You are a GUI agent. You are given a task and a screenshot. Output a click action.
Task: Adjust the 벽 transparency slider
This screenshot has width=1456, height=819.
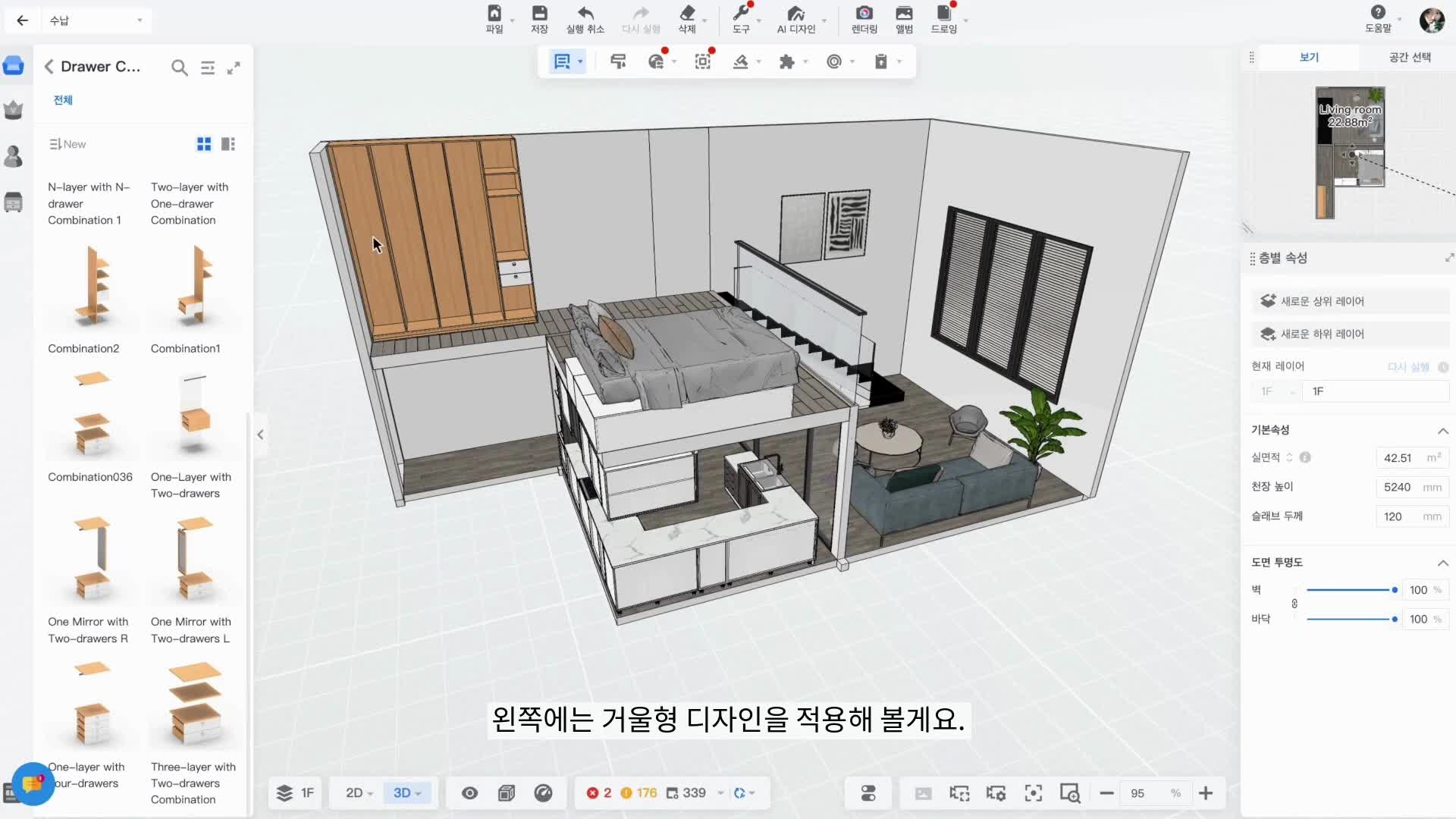pyautogui.click(x=1394, y=590)
